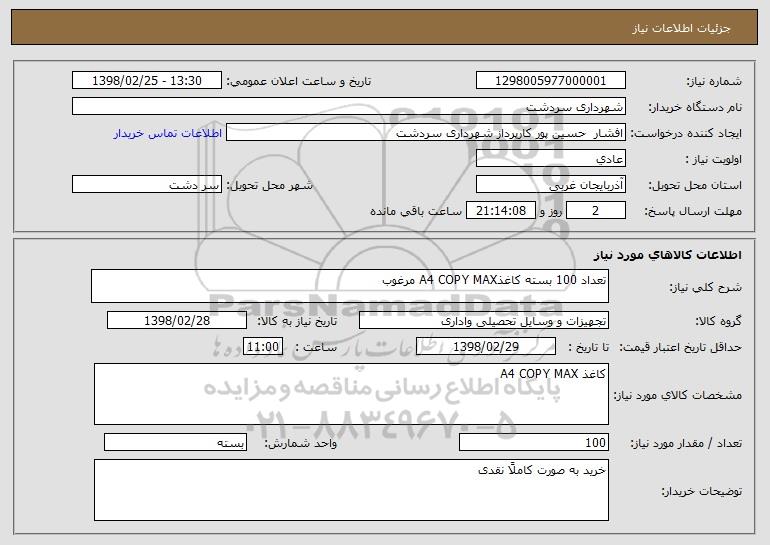Select the priority field عادي
Image resolution: width=770 pixels, height=545 pixels.
click(x=550, y=159)
